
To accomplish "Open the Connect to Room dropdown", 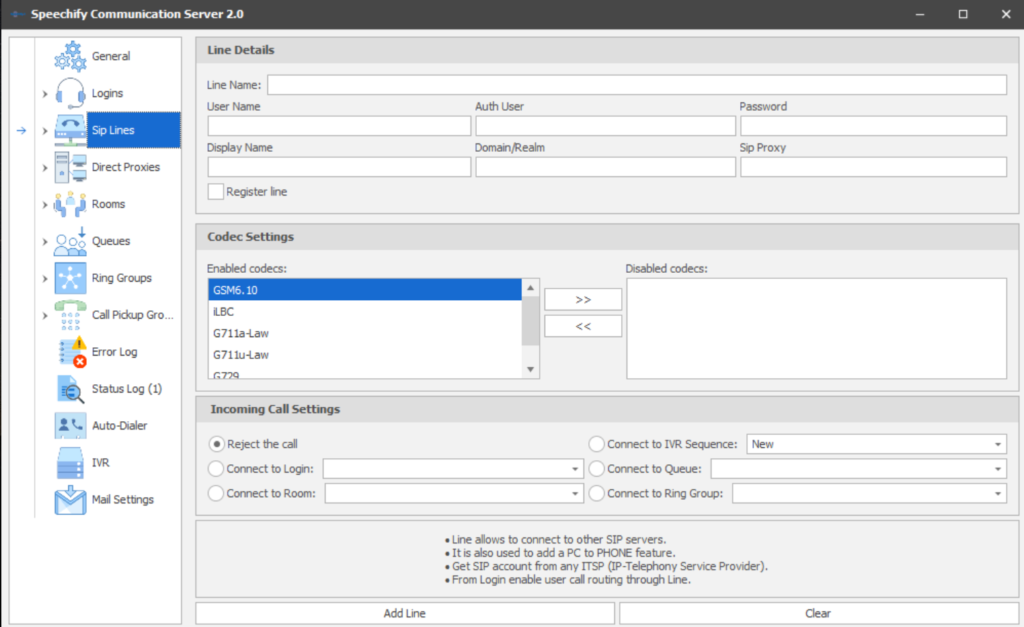I will (575, 493).
